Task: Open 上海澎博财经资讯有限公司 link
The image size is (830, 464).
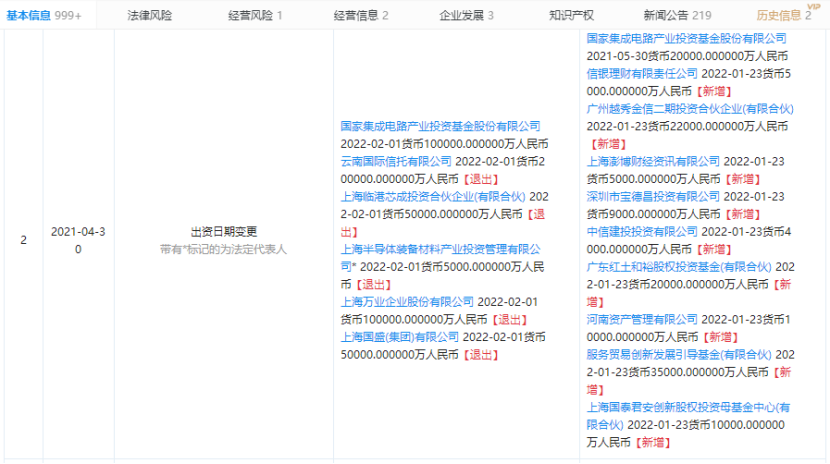Action: pyautogui.click(x=653, y=161)
